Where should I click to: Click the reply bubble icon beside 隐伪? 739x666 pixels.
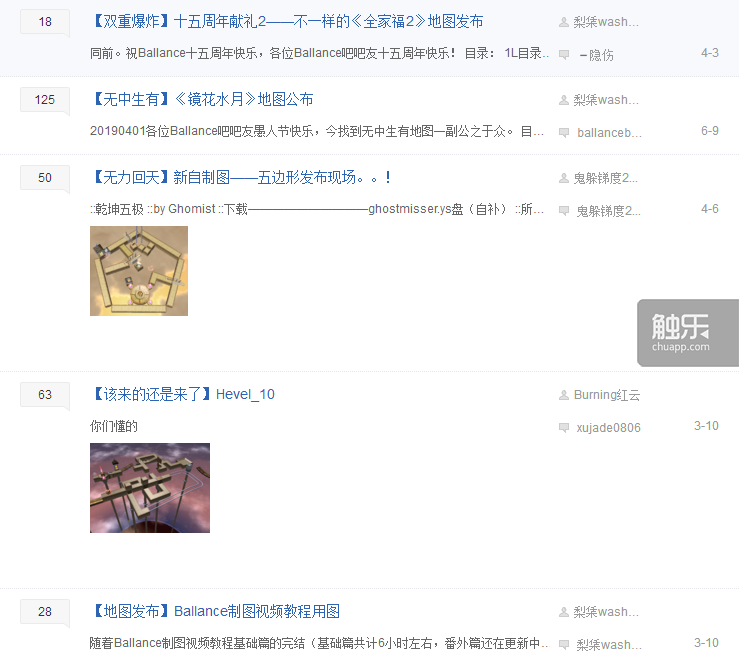(564, 54)
